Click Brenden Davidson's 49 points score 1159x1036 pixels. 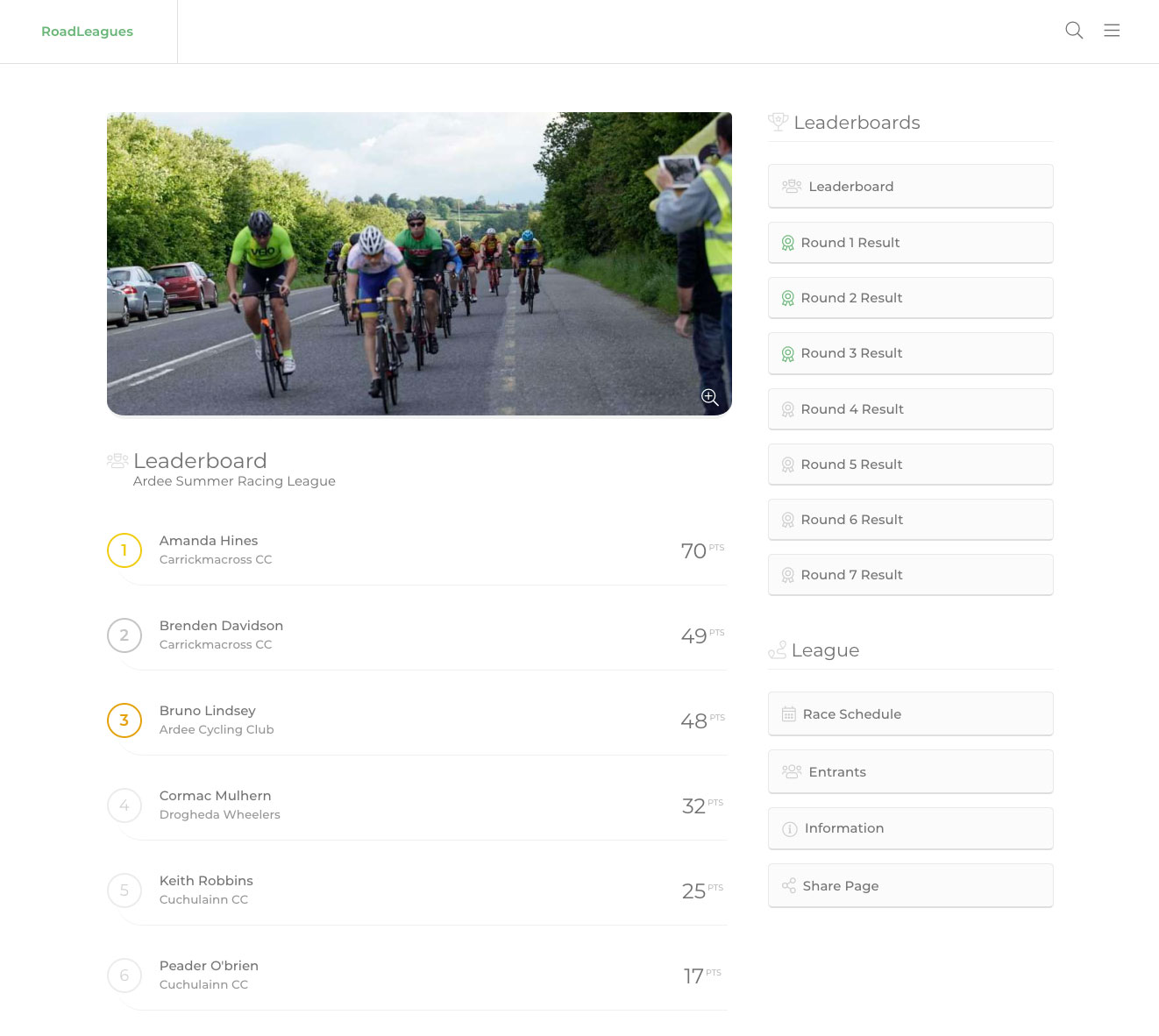pos(702,635)
